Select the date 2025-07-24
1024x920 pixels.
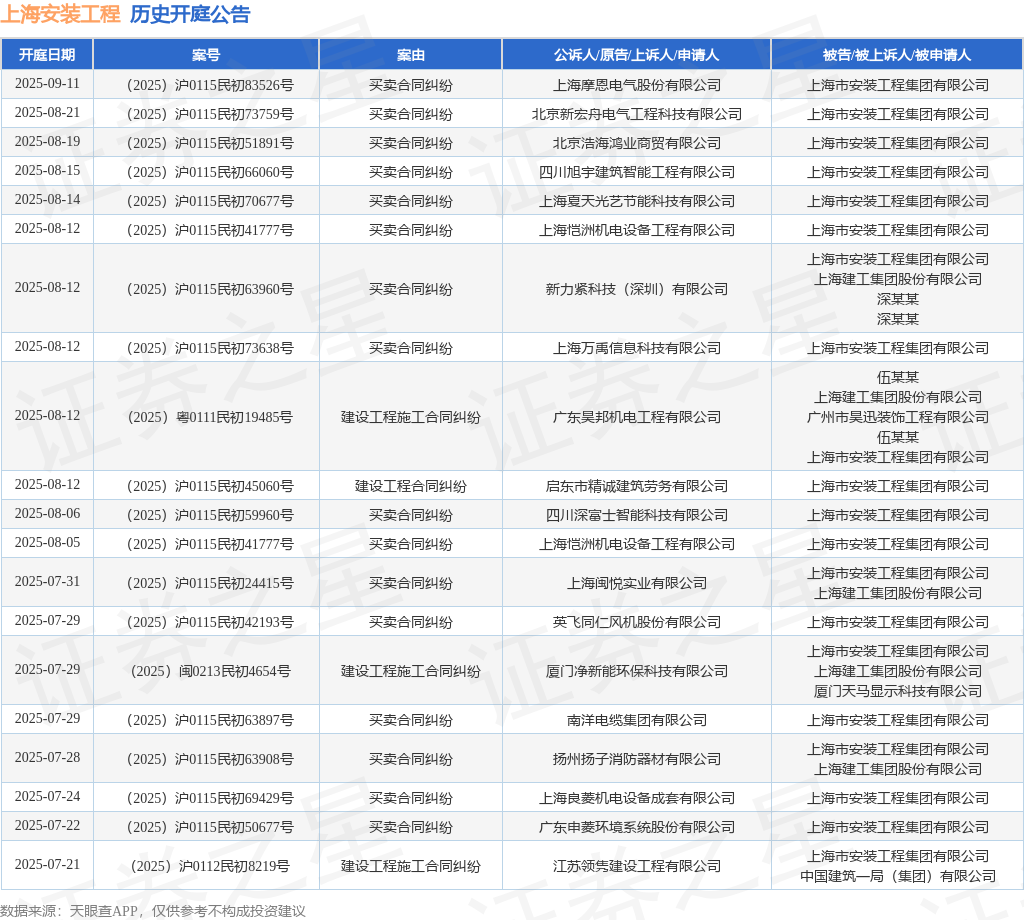tap(47, 797)
